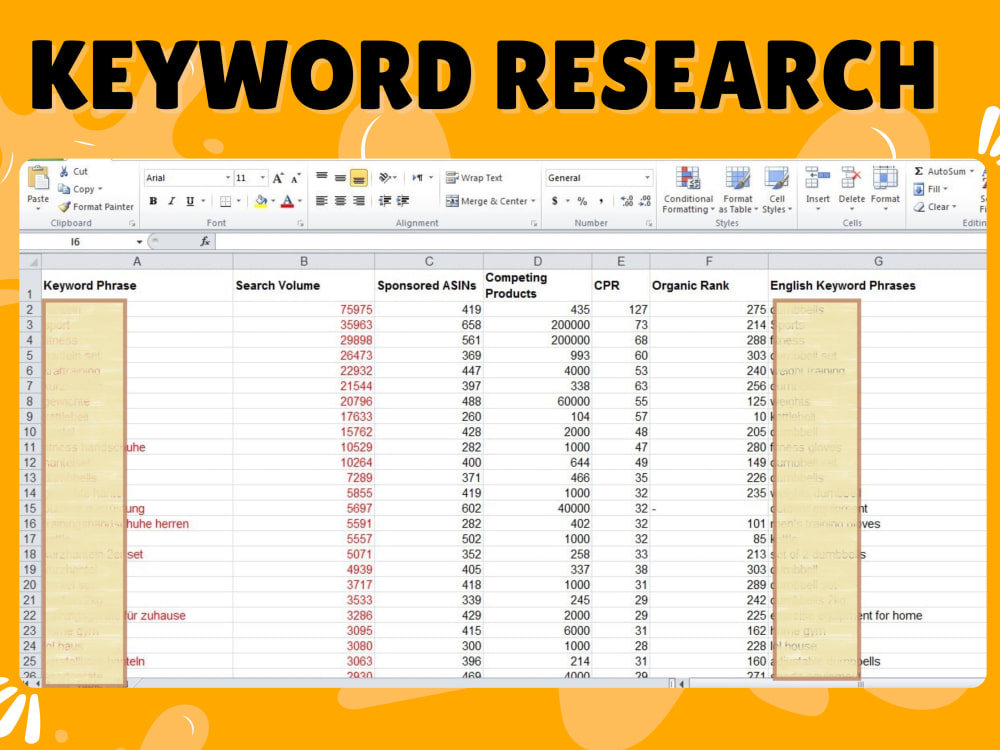This screenshot has width=1000, height=750.
Task: Click the text direction icon
Action: click(418, 177)
